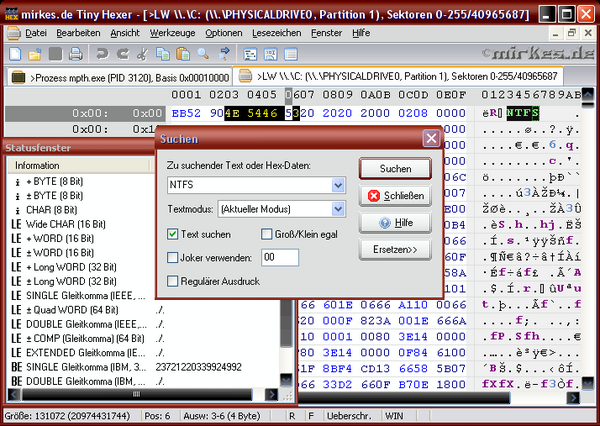Viewport: 600px width, 426px height.
Task: Enable Joker verwenden checkbox
Action: pyautogui.click(x=173, y=257)
